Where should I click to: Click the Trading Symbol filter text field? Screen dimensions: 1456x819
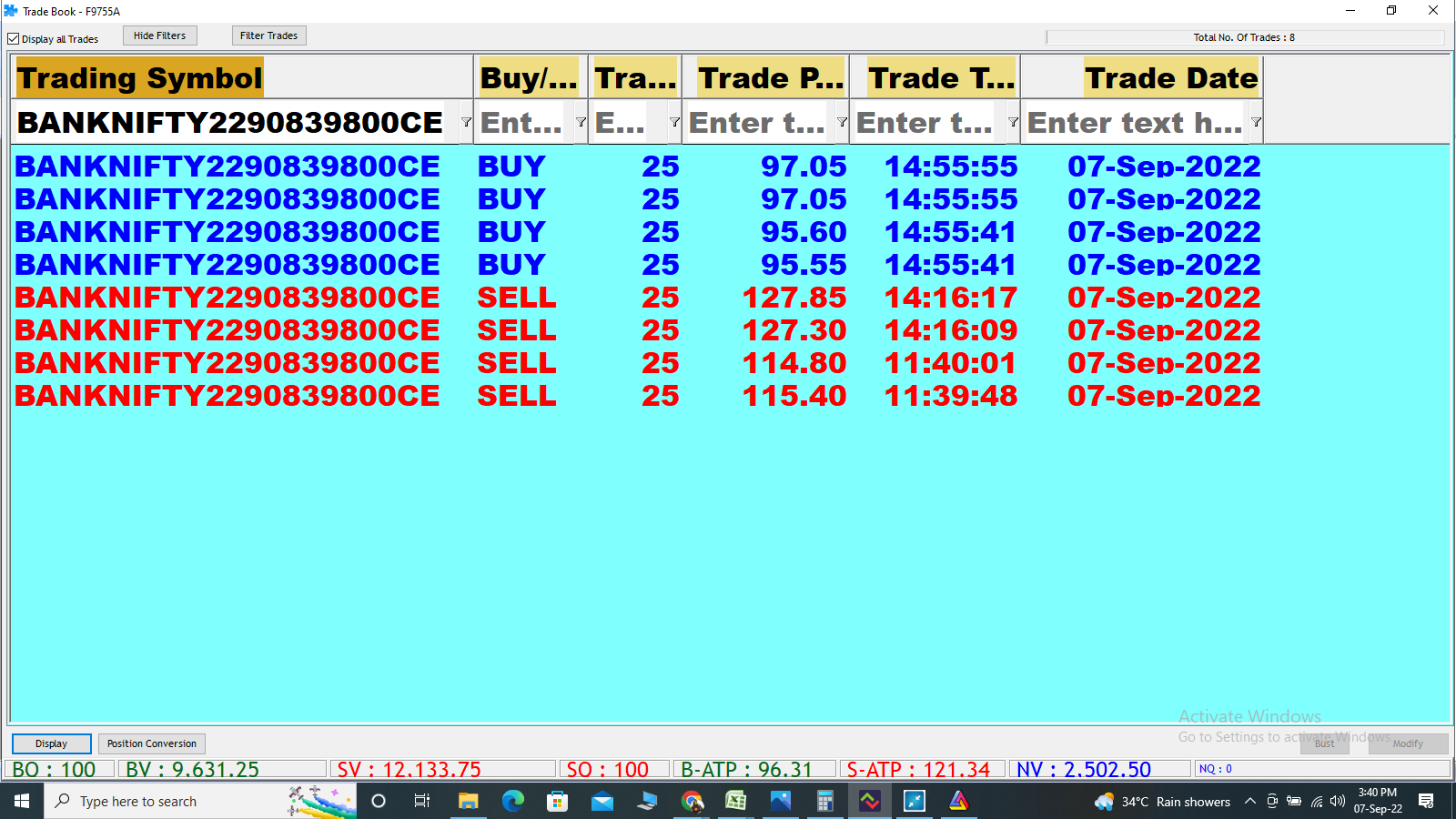pyautogui.click(x=232, y=122)
